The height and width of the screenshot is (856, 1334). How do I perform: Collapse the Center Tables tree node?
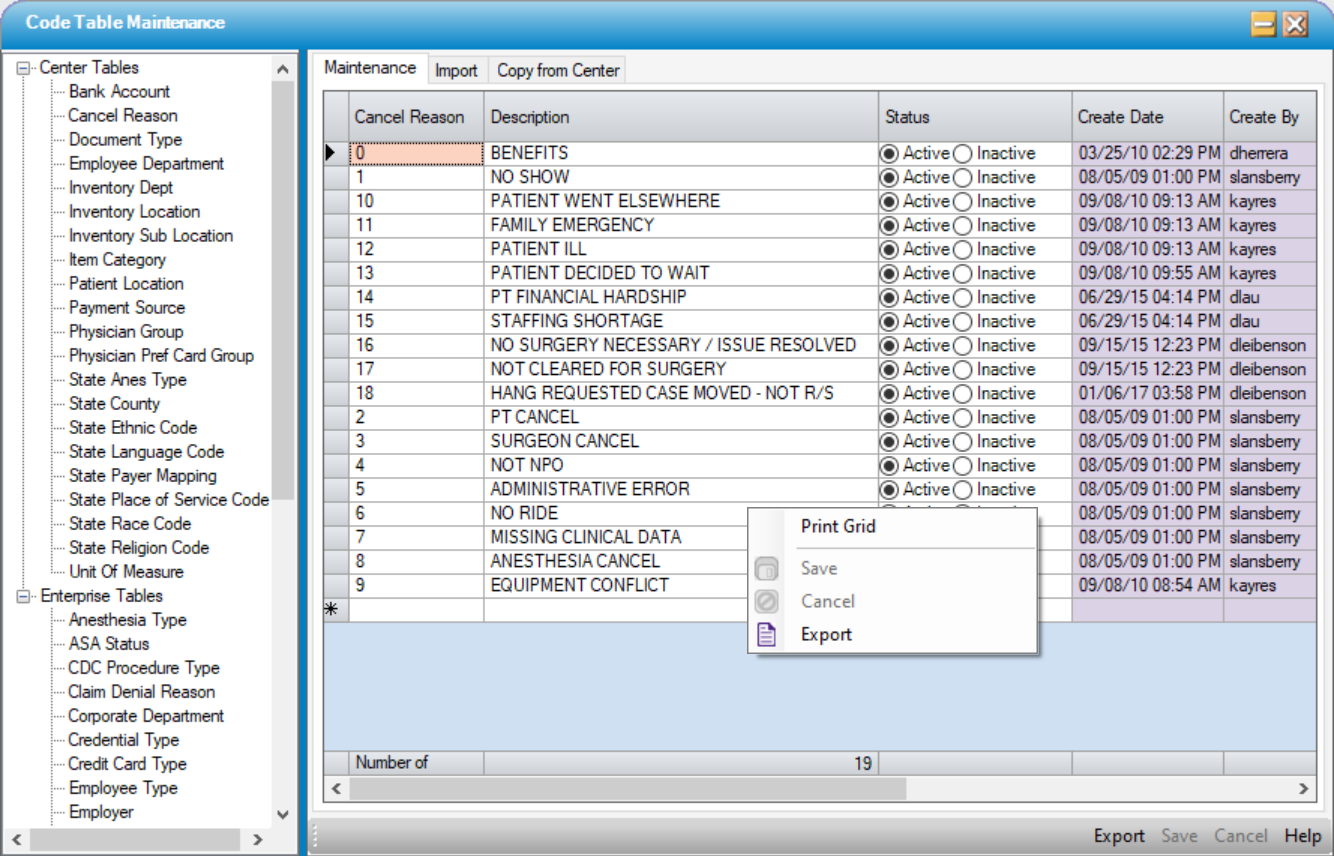coord(24,68)
